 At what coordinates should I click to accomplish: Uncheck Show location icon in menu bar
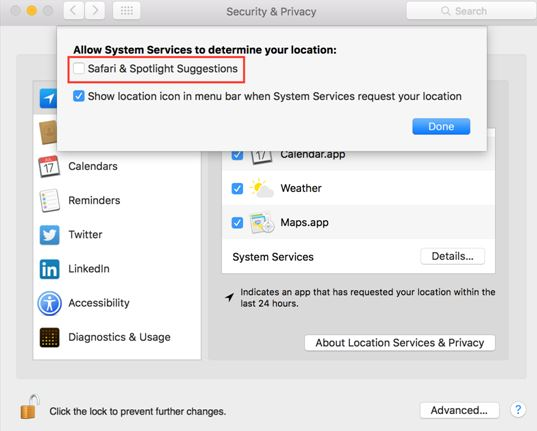79,96
